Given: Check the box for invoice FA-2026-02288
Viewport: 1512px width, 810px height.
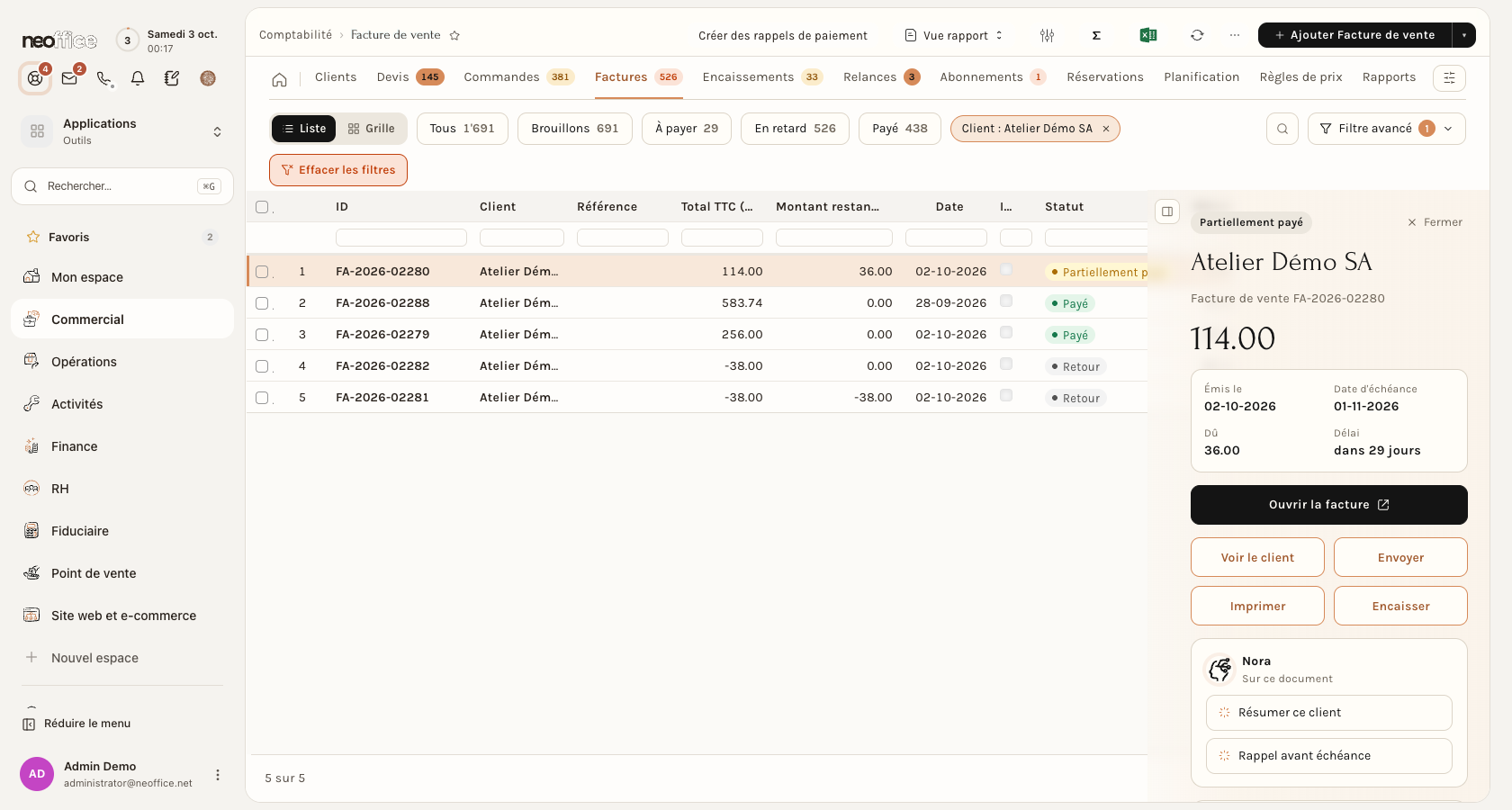Looking at the screenshot, I should 262,303.
